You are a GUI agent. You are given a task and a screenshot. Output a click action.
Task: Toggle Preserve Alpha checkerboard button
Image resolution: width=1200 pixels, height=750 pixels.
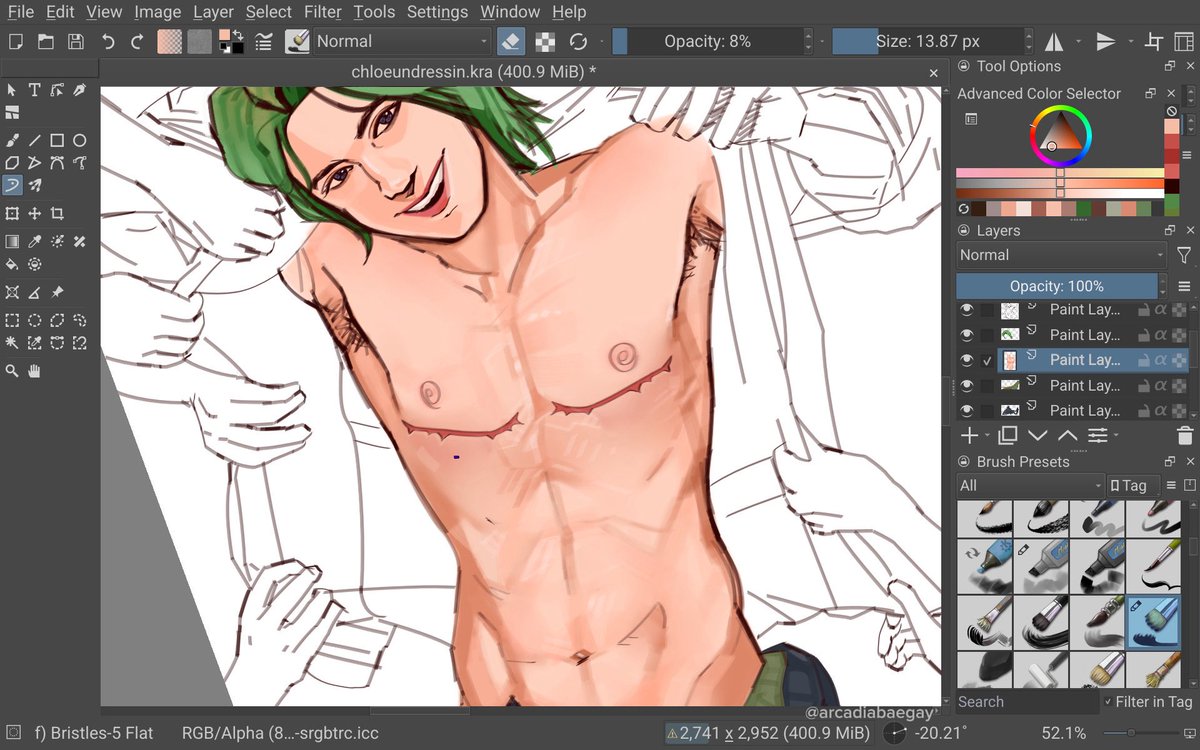(545, 41)
